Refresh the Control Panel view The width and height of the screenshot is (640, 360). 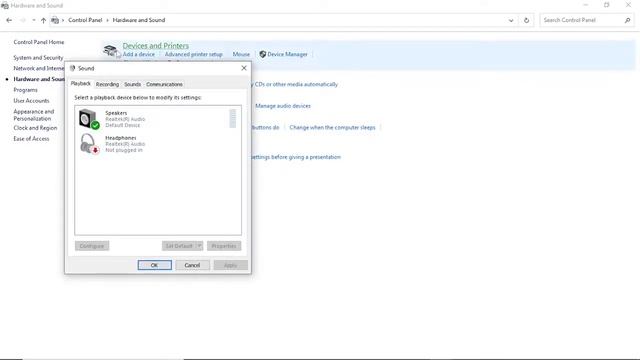(526, 20)
